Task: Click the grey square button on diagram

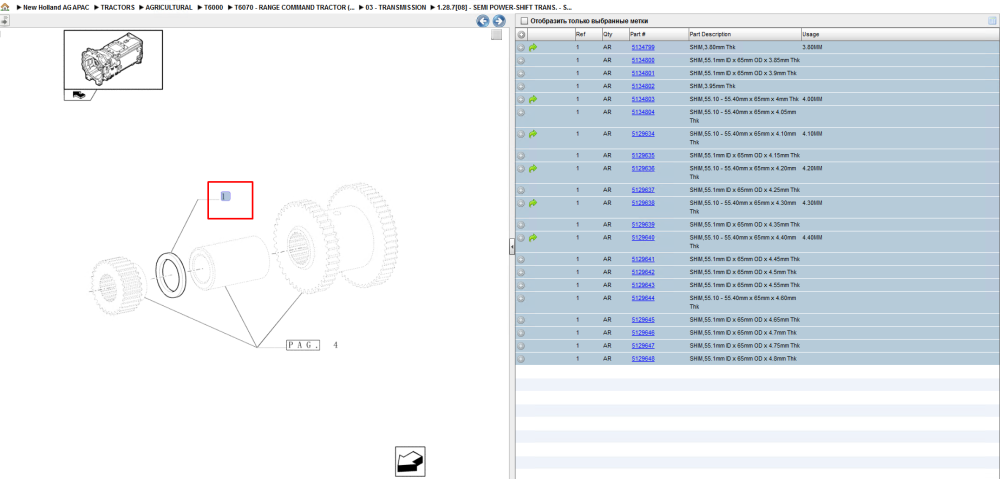Action: pyautogui.click(x=496, y=35)
